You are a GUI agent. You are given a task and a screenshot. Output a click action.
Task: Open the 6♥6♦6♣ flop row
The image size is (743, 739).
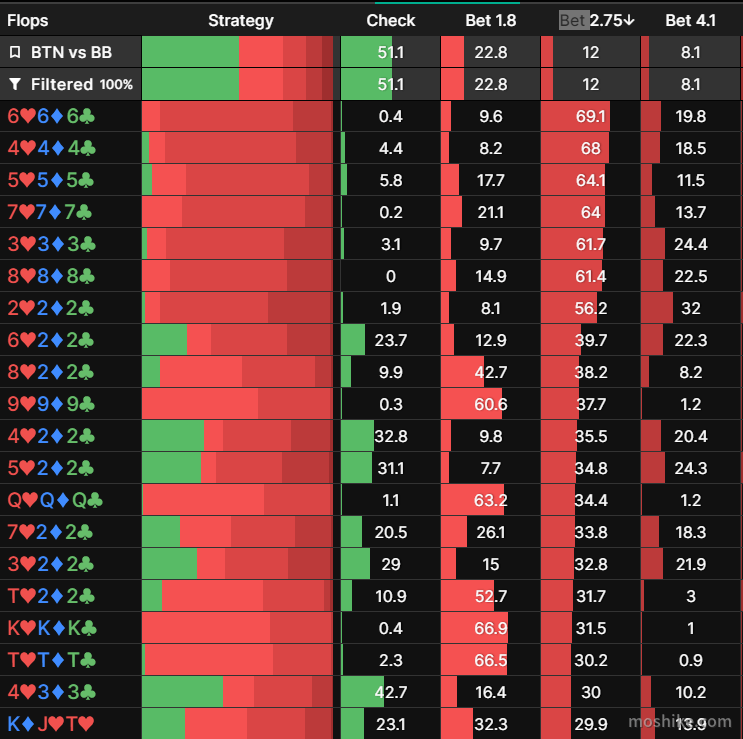(372, 116)
